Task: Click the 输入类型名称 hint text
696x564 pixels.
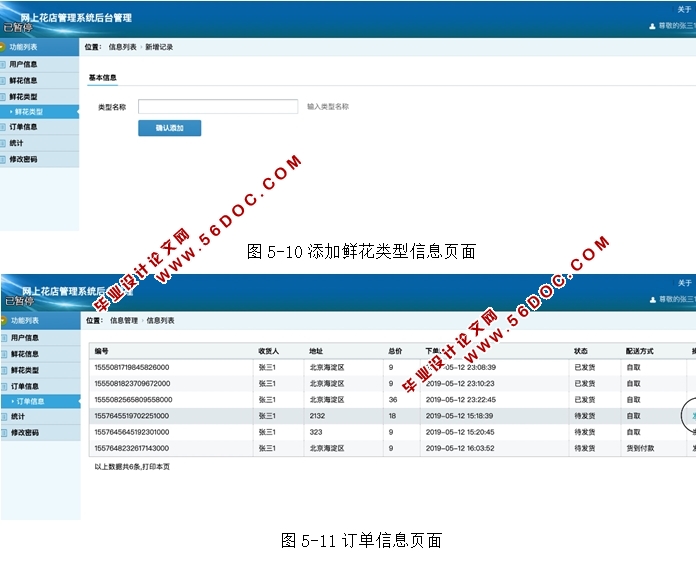Action: tap(328, 106)
